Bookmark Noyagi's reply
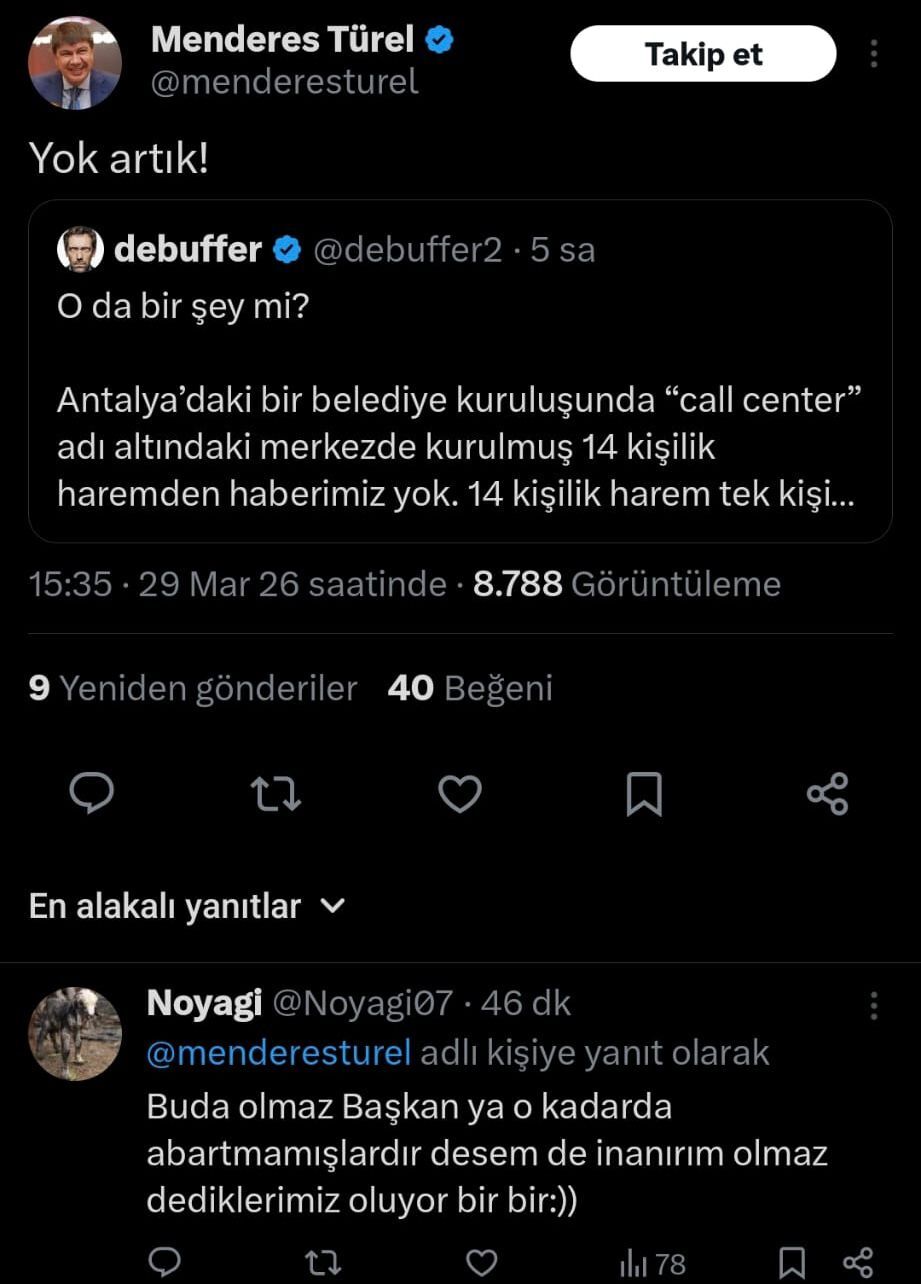This screenshot has width=921, height=1284. 792,1262
